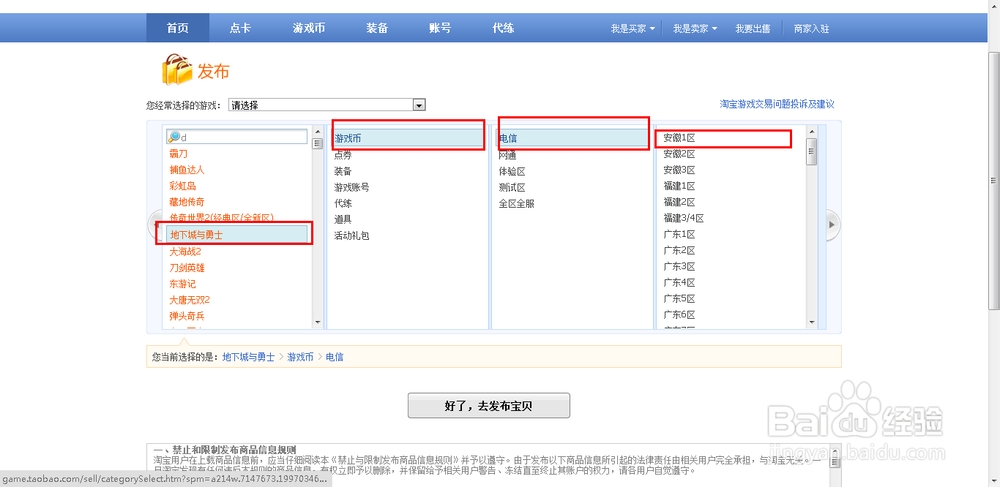Click the left arrow beside the game list

pyautogui.click(x=153, y=224)
